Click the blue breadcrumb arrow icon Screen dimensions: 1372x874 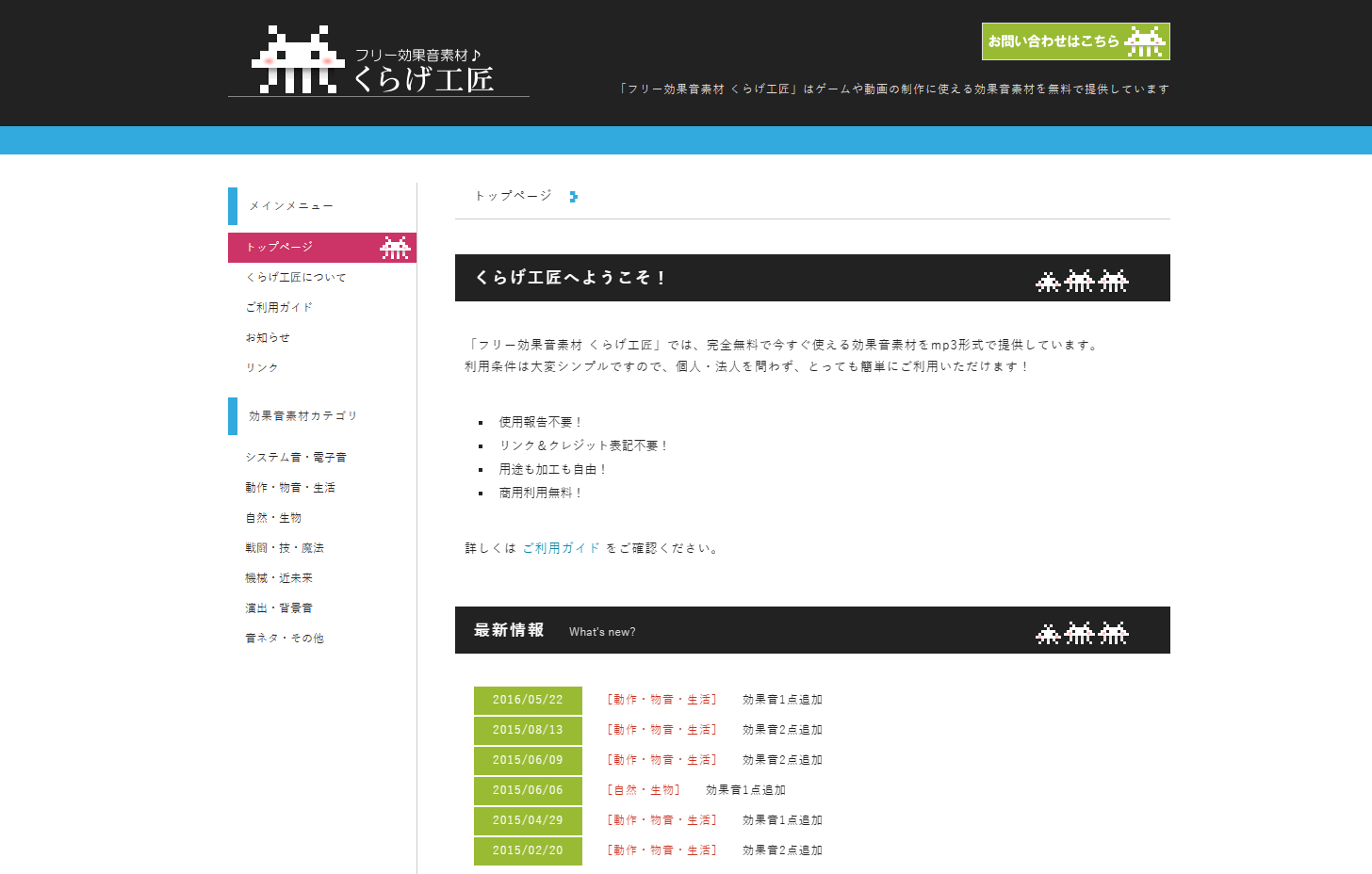point(574,197)
